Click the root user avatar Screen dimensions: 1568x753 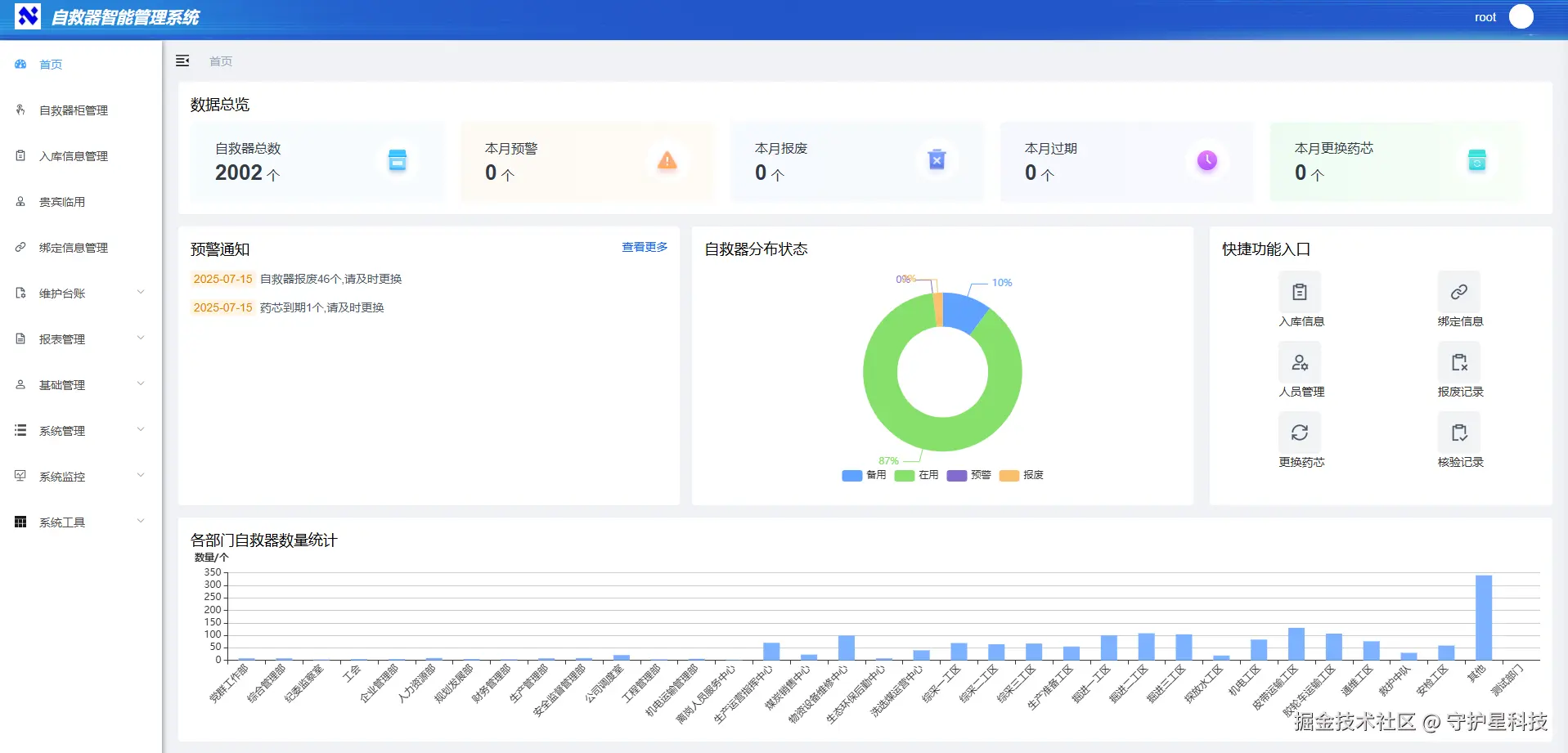[1521, 16]
